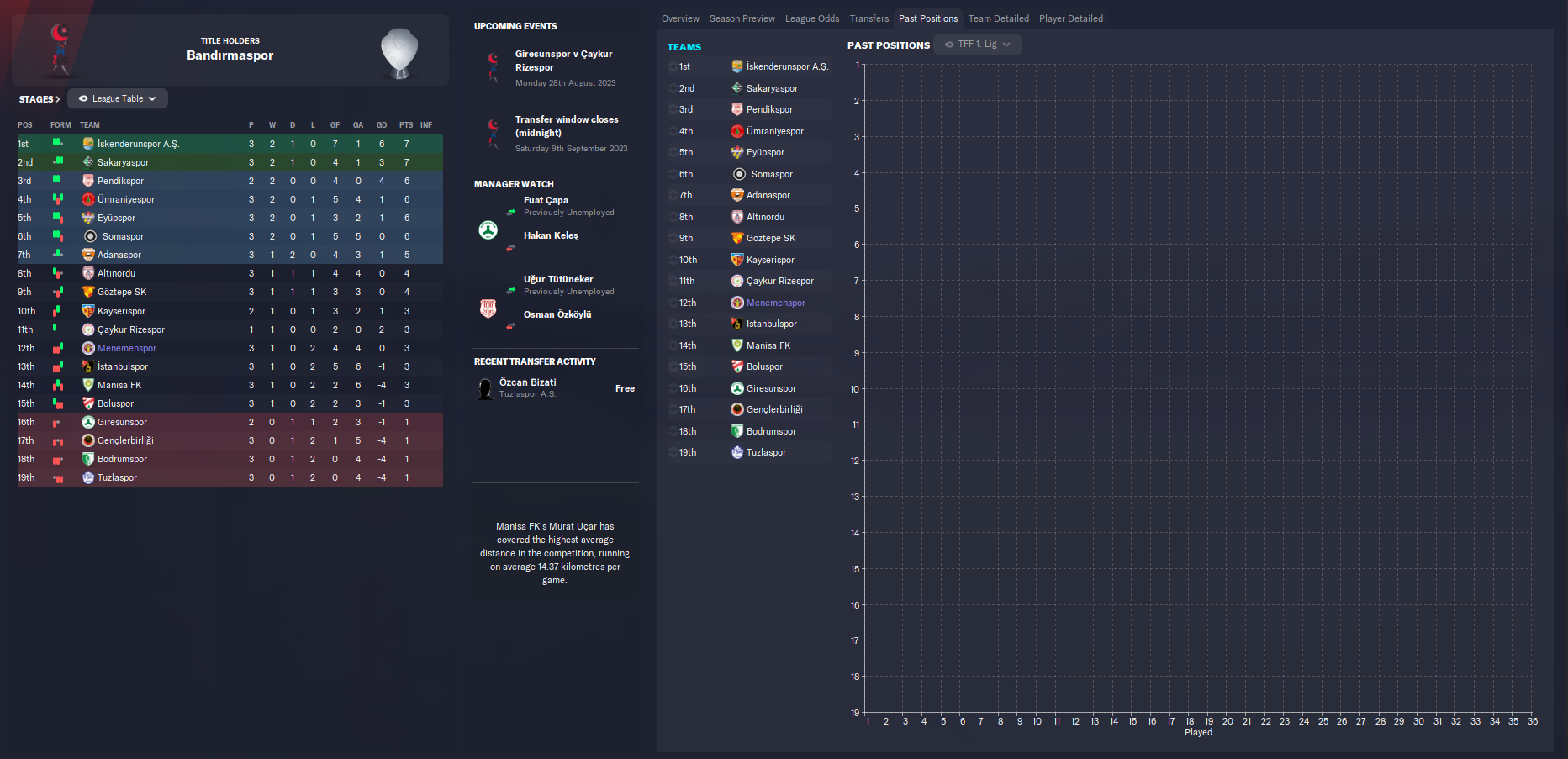1568x759 pixels.
Task: Click Altınordu badge in the Teams list
Action: click(737, 217)
